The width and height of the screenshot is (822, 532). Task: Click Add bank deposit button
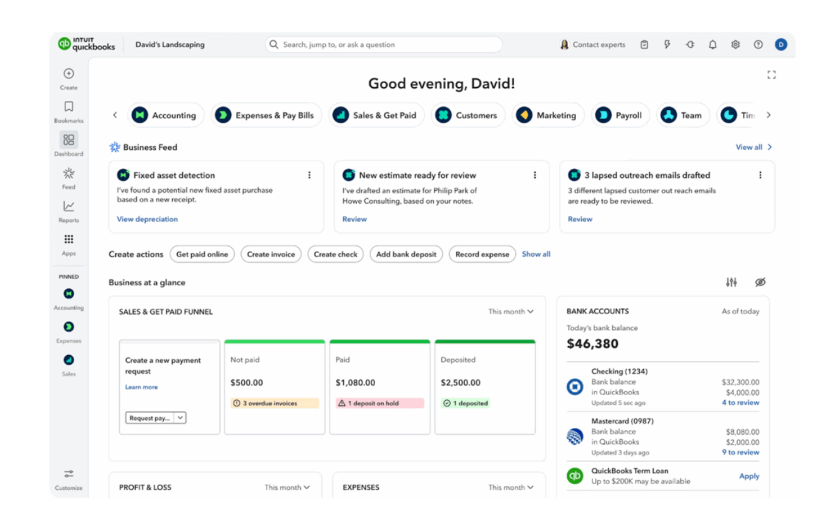[x=406, y=254]
